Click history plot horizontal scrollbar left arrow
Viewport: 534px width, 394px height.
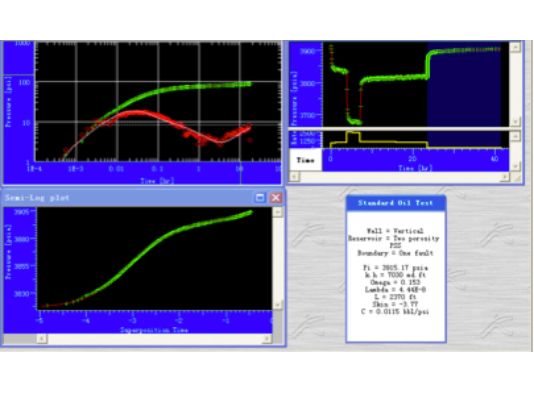294,177
